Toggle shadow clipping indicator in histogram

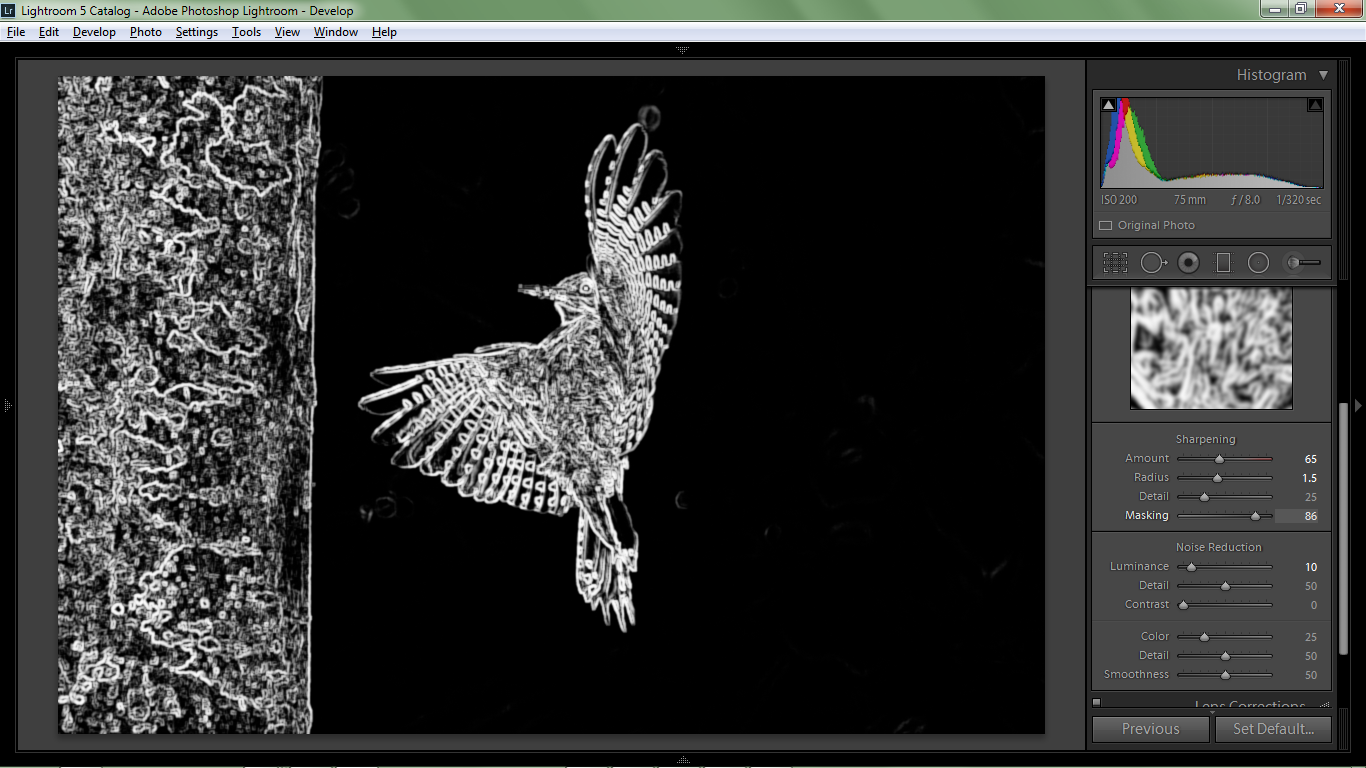pos(1108,105)
